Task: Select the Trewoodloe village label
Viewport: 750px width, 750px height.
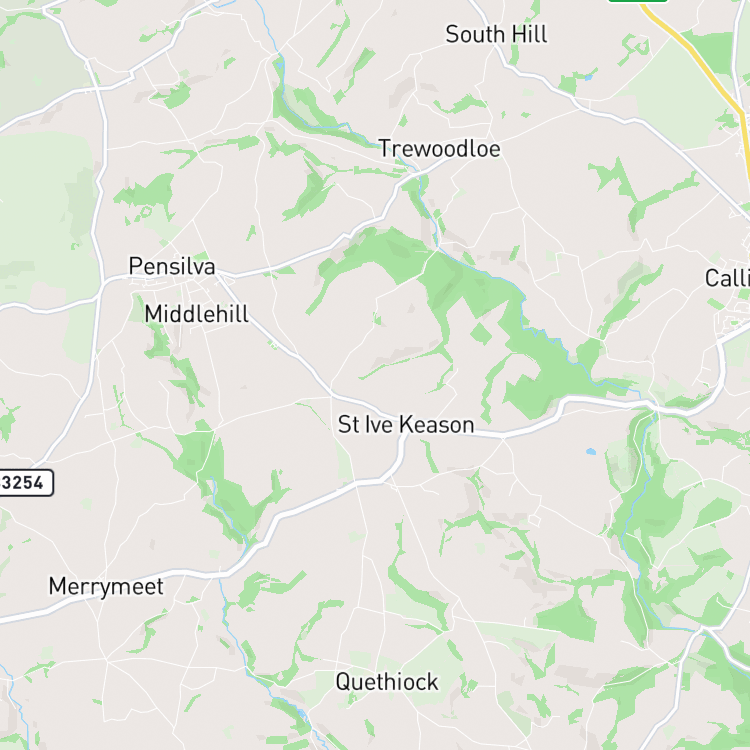Action: (x=440, y=149)
